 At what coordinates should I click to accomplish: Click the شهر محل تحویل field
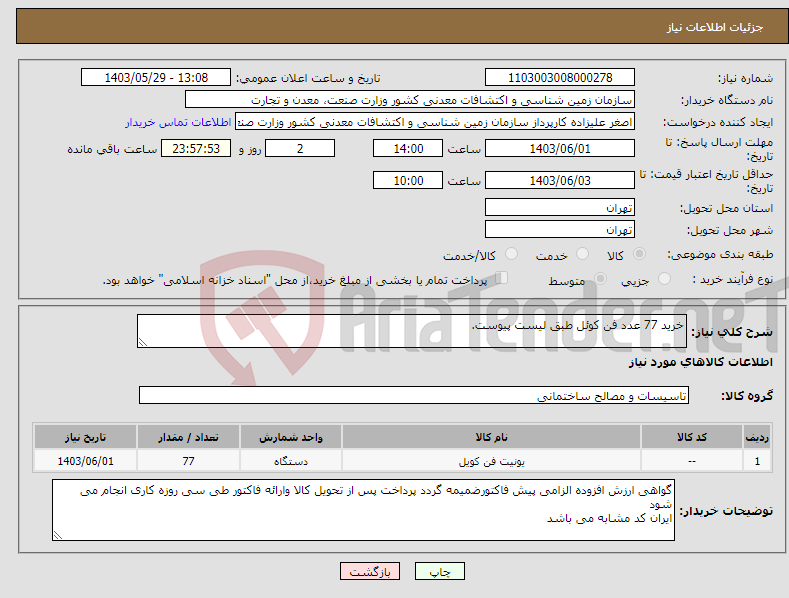click(560, 230)
